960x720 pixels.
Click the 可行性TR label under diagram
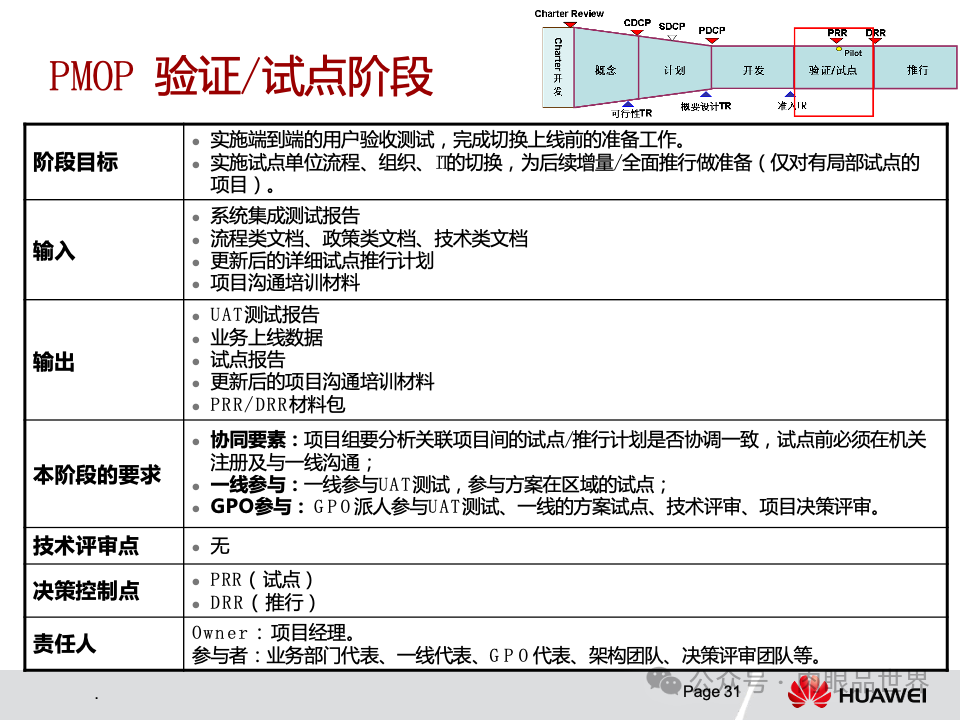click(x=631, y=113)
